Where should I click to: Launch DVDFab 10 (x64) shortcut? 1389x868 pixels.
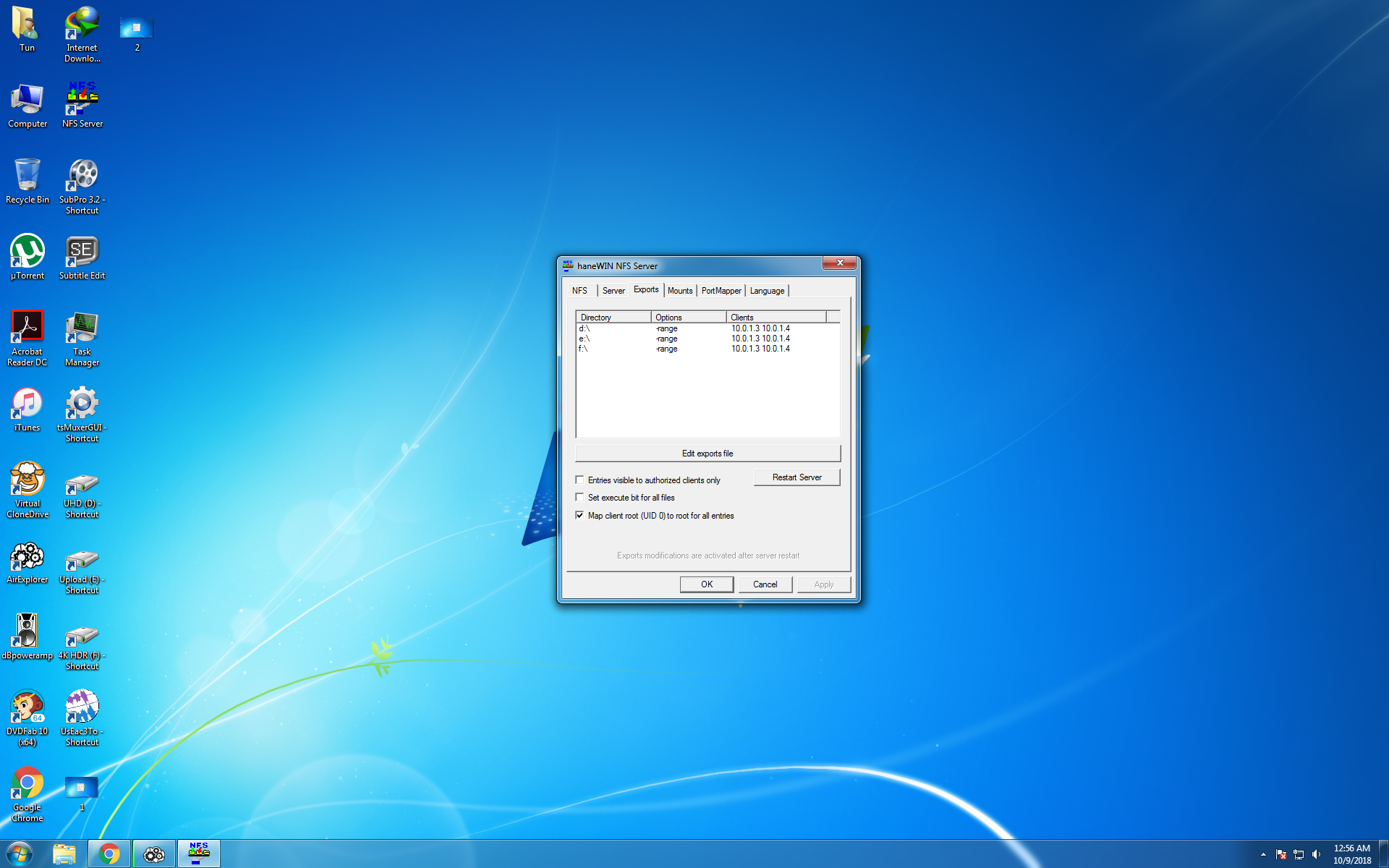[27, 718]
